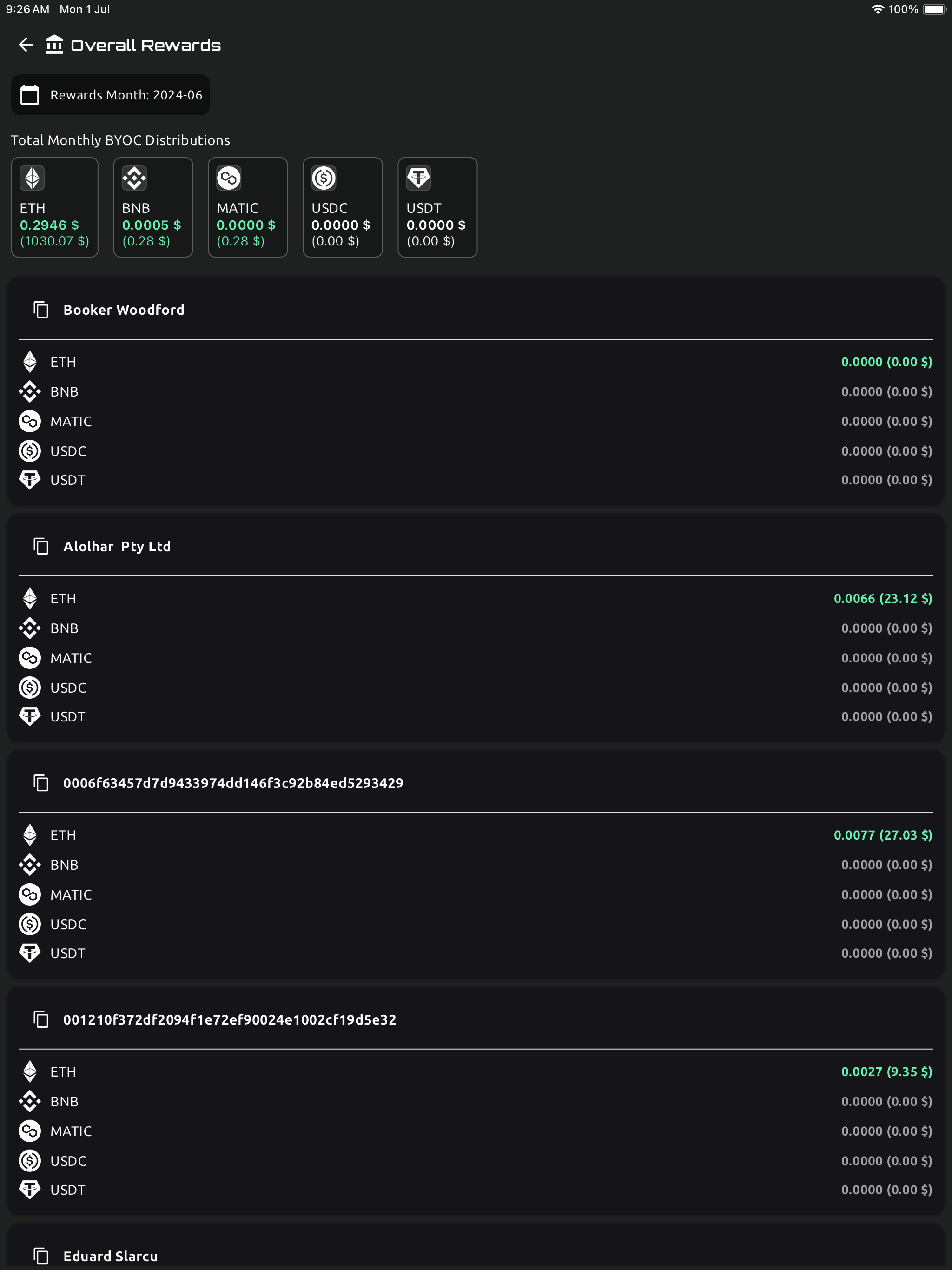Open the USDT total distribution card

coord(437,207)
